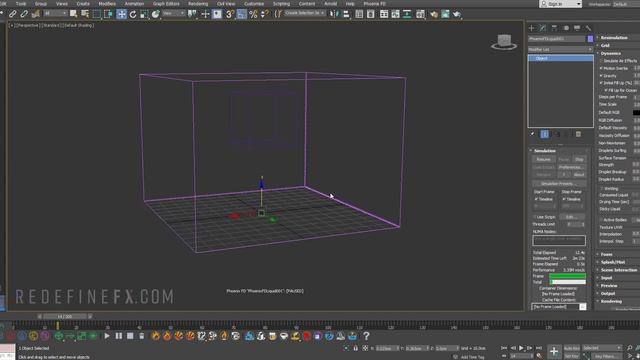Toggle Show End Result under modifier stack
The height and width of the screenshot is (360, 640).
[x=544, y=134]
